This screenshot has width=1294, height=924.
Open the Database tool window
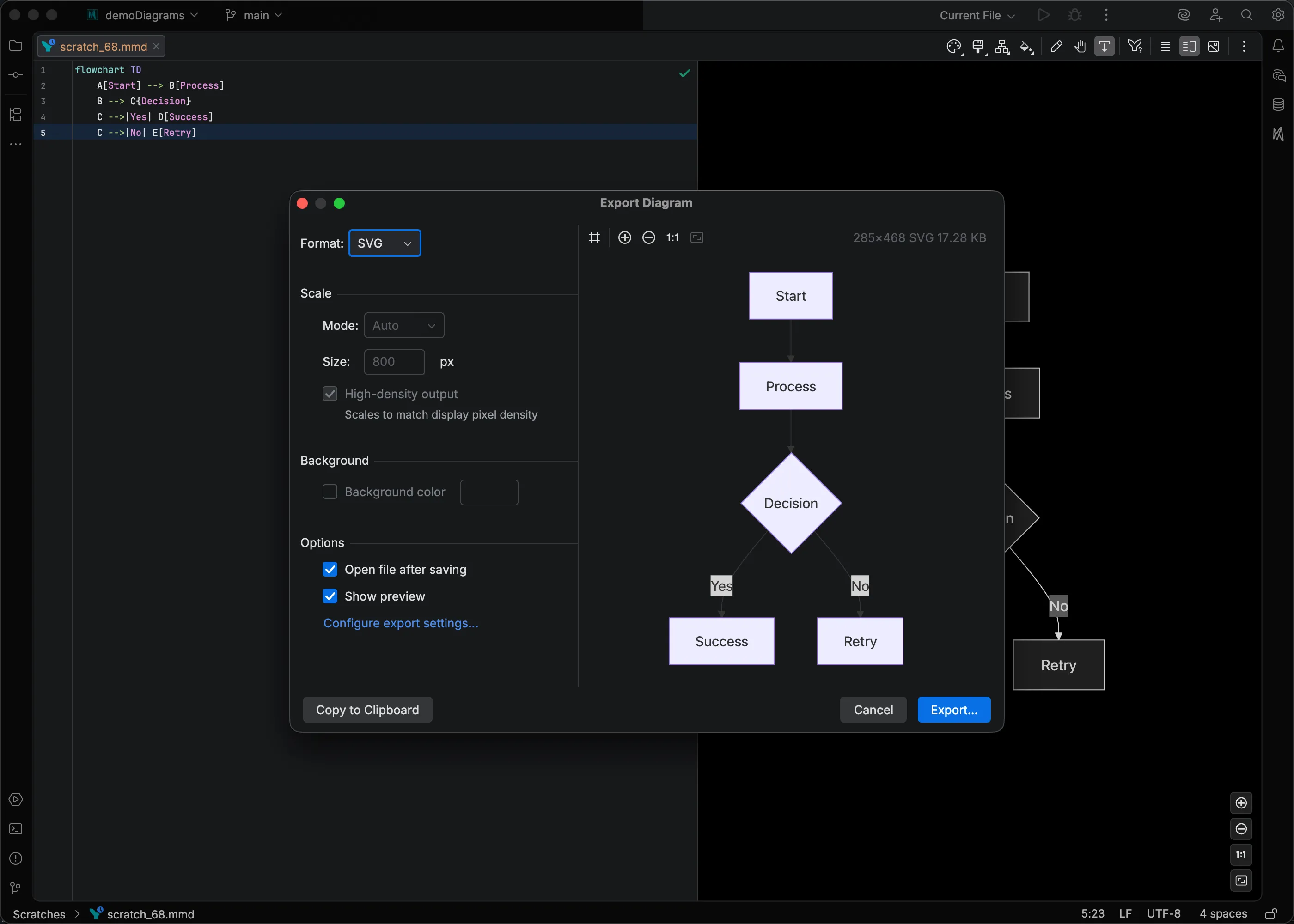coord(1278,105)
